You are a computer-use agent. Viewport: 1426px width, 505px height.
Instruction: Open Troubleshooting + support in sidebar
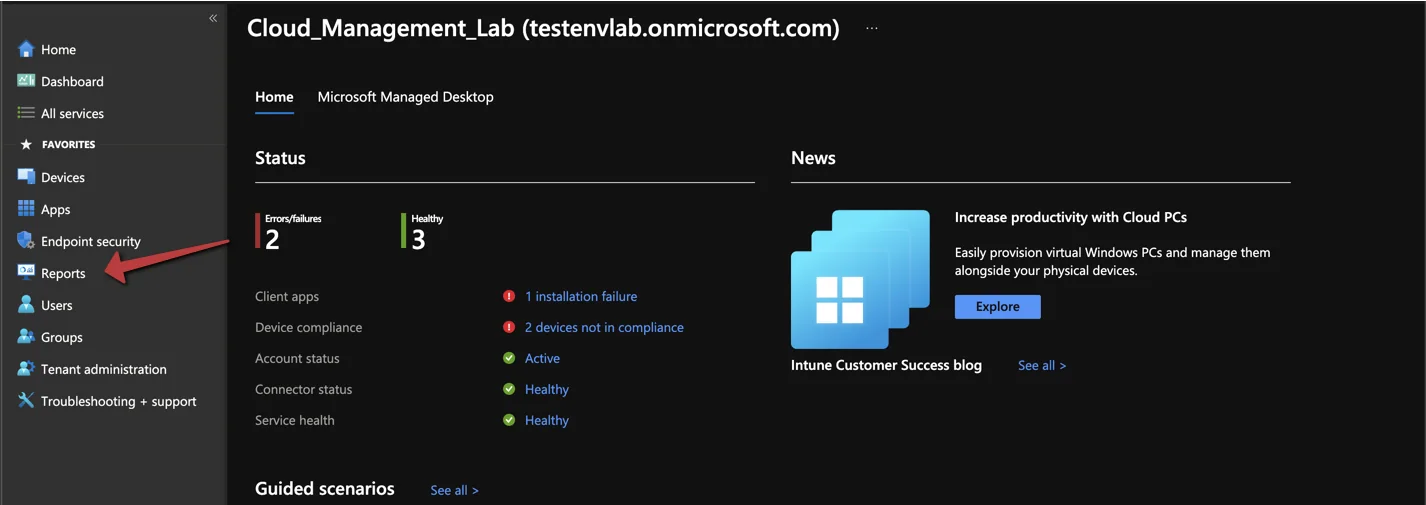118,401
